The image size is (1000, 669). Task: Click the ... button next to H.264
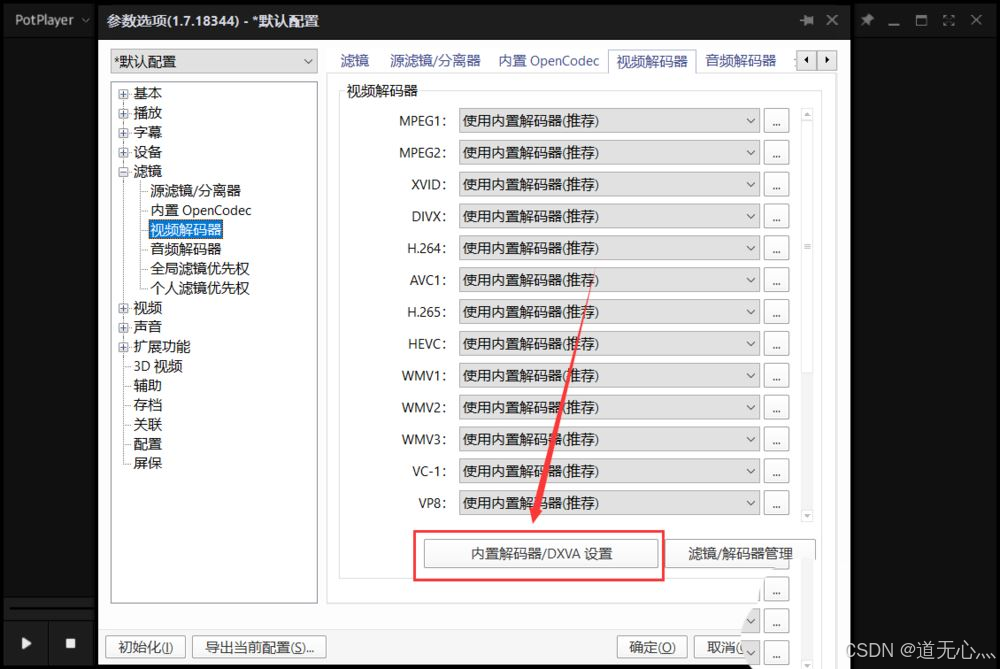tap(776, 248)
